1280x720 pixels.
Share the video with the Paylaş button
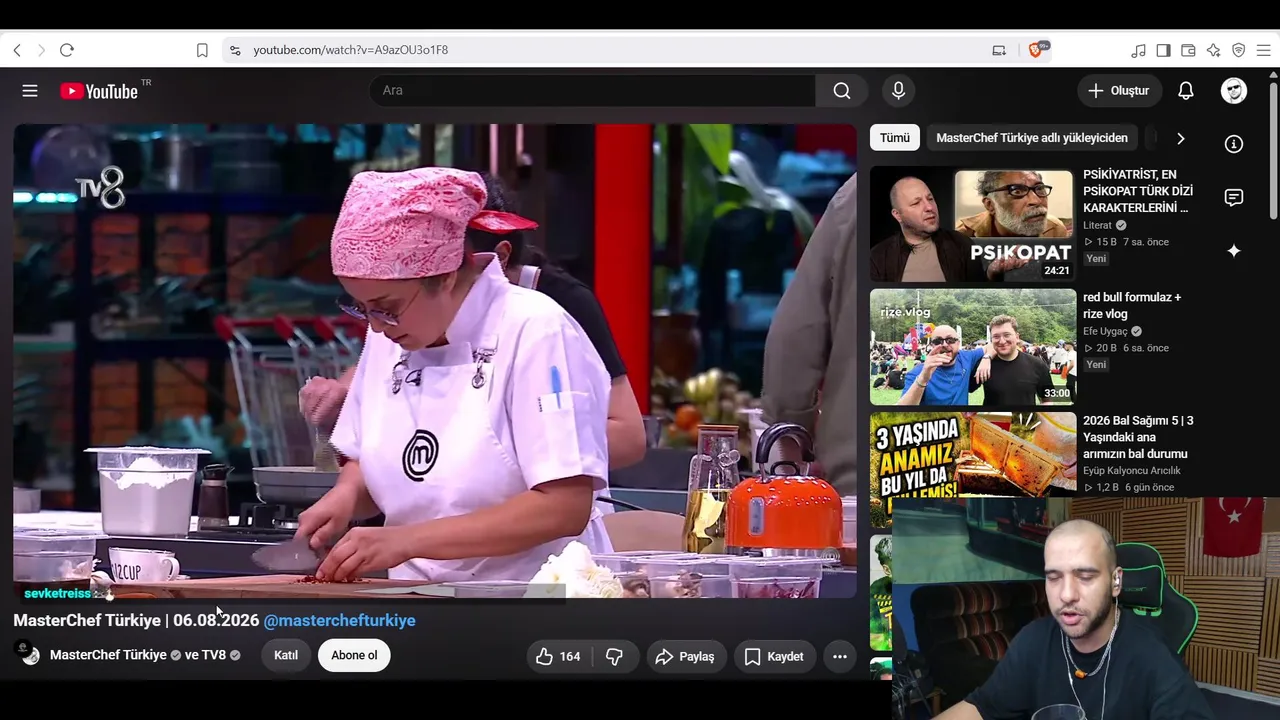685,657
